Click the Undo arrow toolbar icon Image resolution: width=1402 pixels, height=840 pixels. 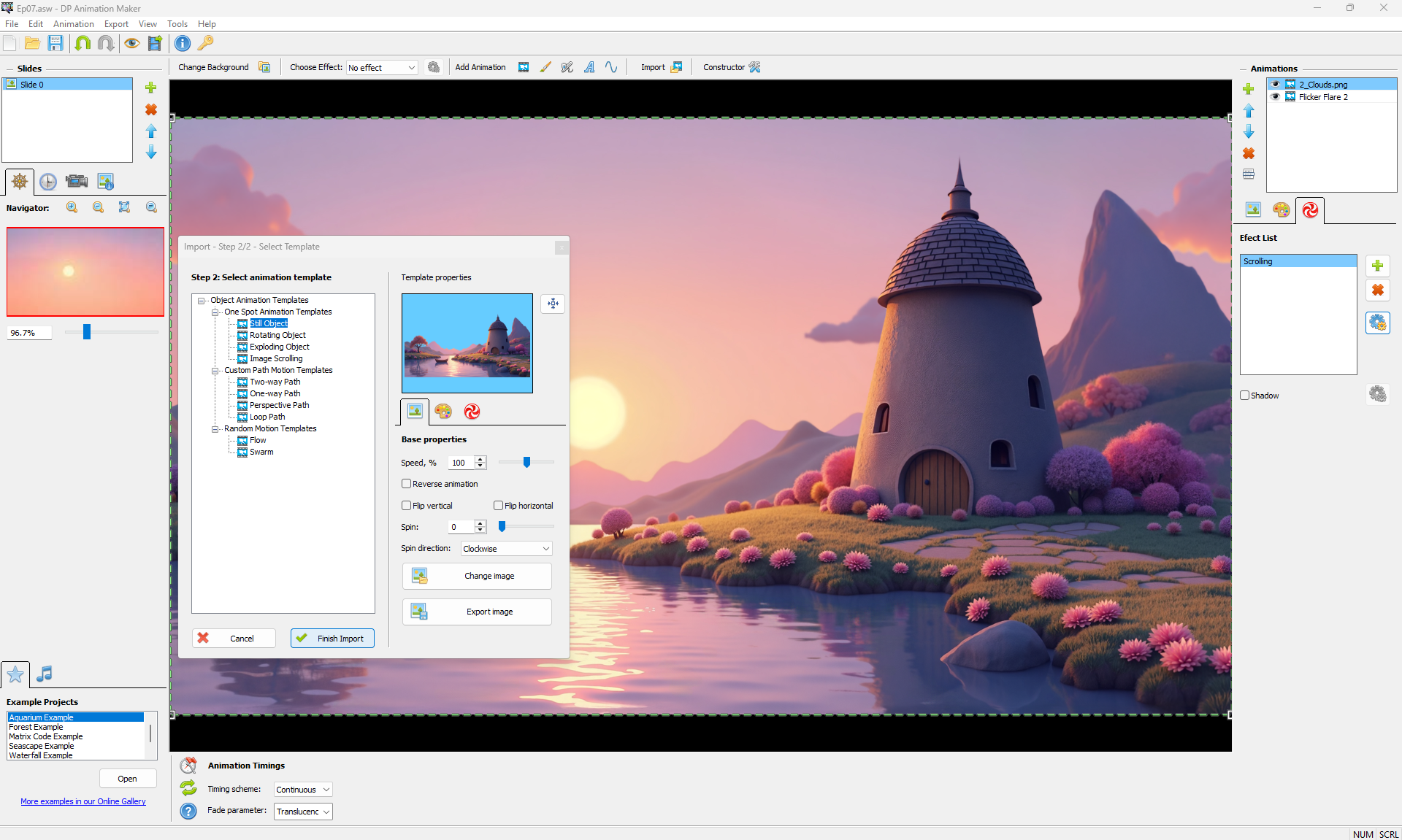click(x=83, y=43)
